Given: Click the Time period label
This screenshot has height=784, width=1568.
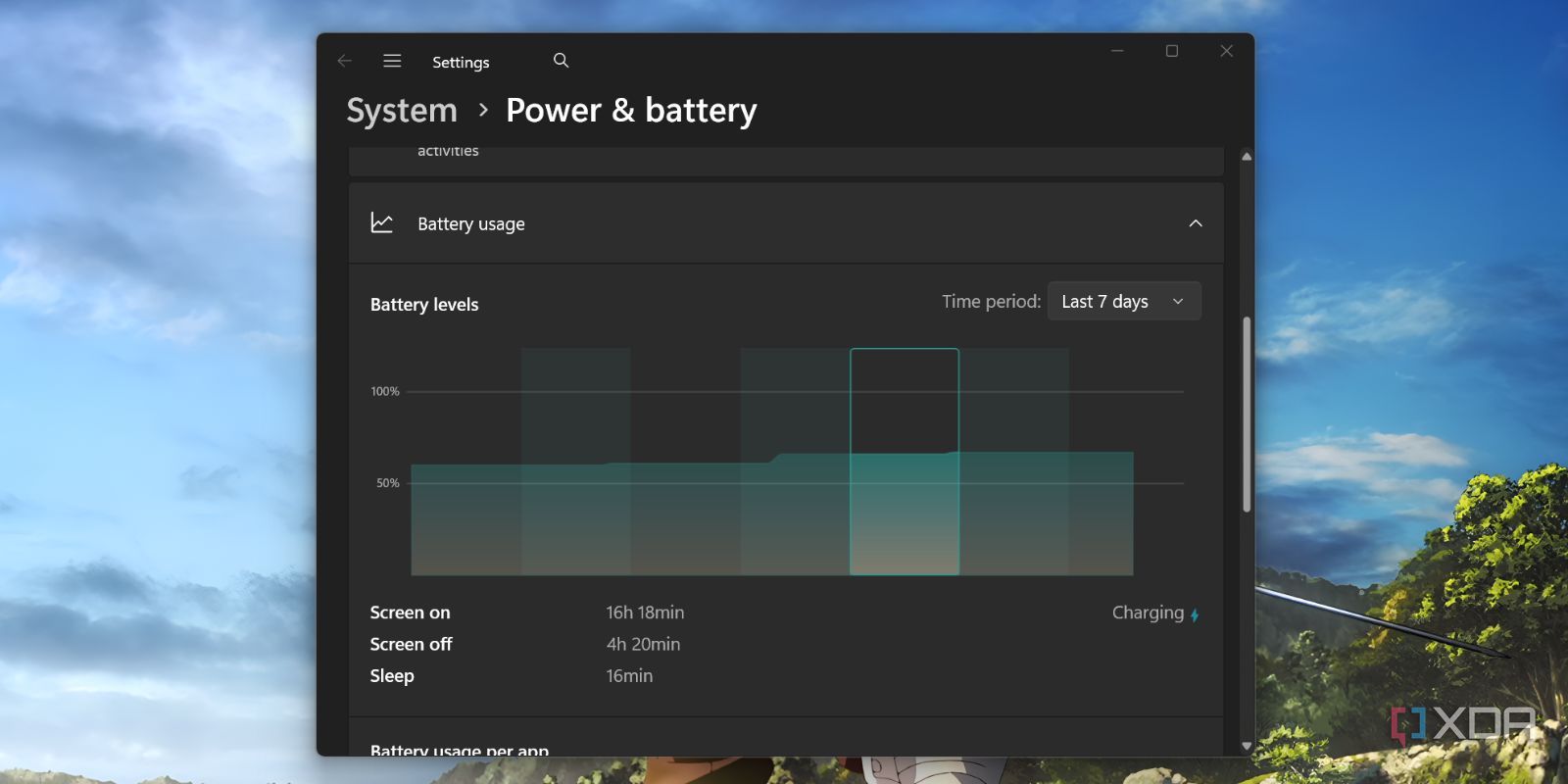Looking at the screenshot, I should coord(991,302).
